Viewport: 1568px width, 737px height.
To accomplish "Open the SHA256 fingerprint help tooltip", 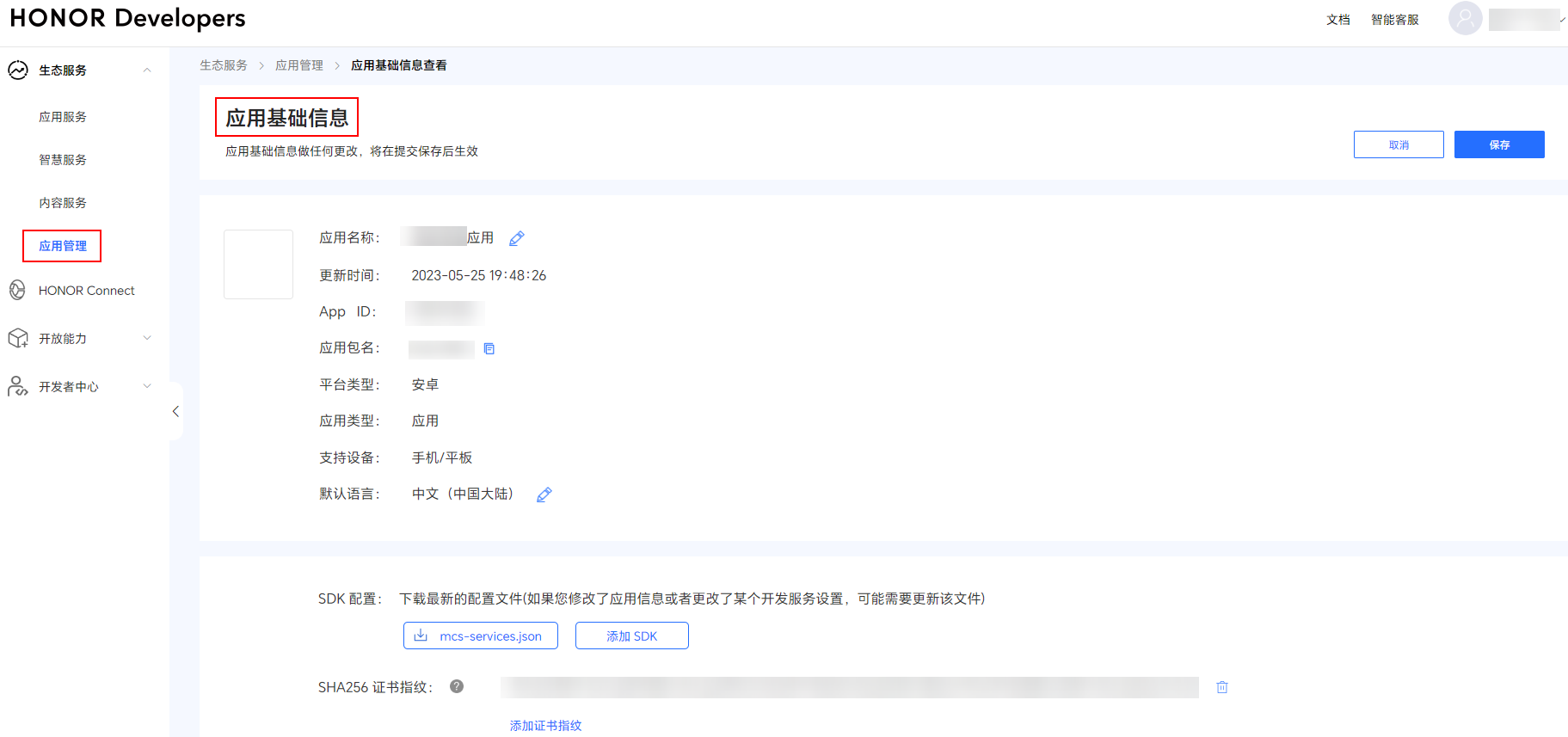I will click(457, 686).
